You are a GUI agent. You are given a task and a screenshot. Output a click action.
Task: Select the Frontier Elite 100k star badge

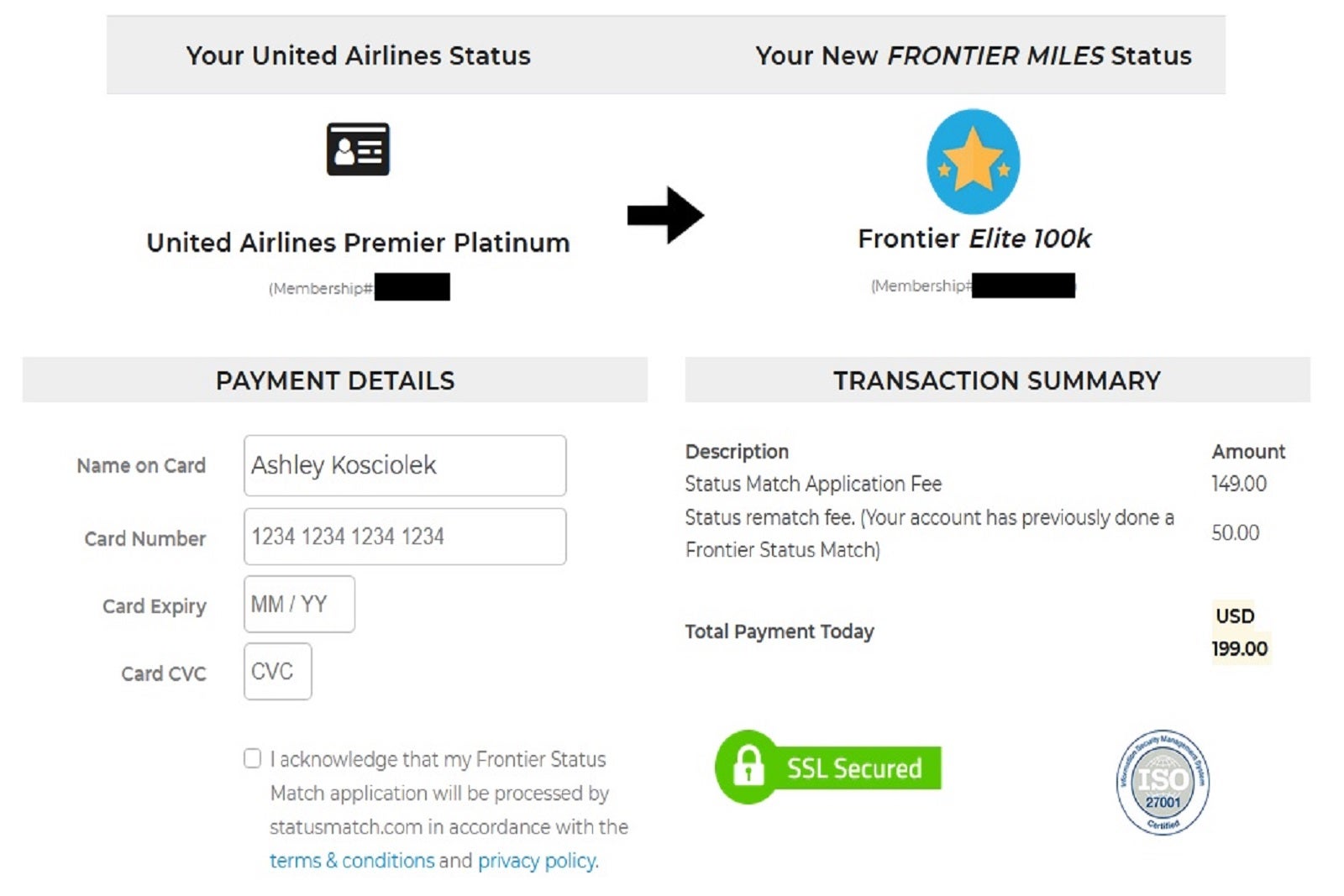[974, 160]
